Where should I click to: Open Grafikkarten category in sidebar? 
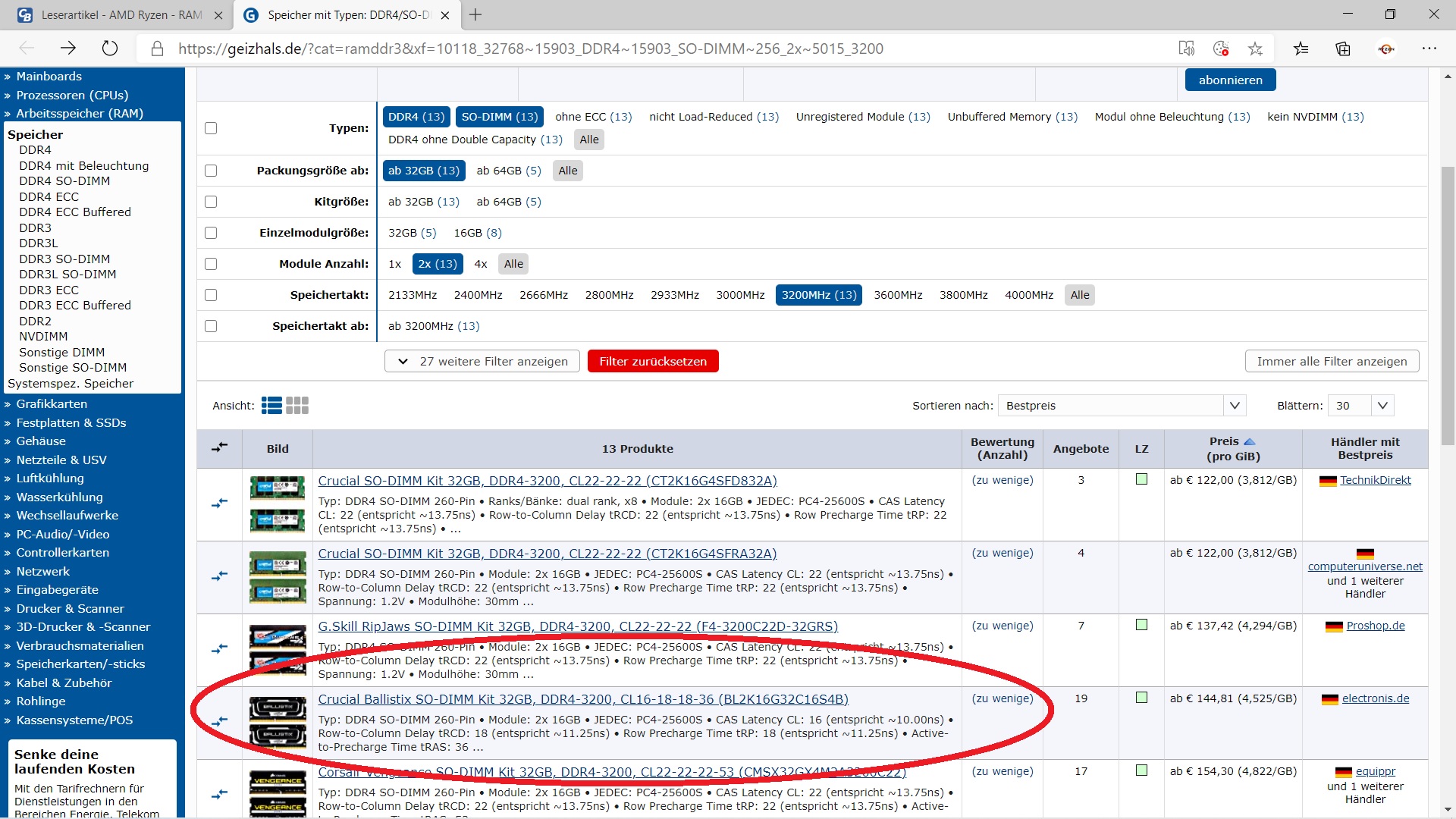click(52, 404)
